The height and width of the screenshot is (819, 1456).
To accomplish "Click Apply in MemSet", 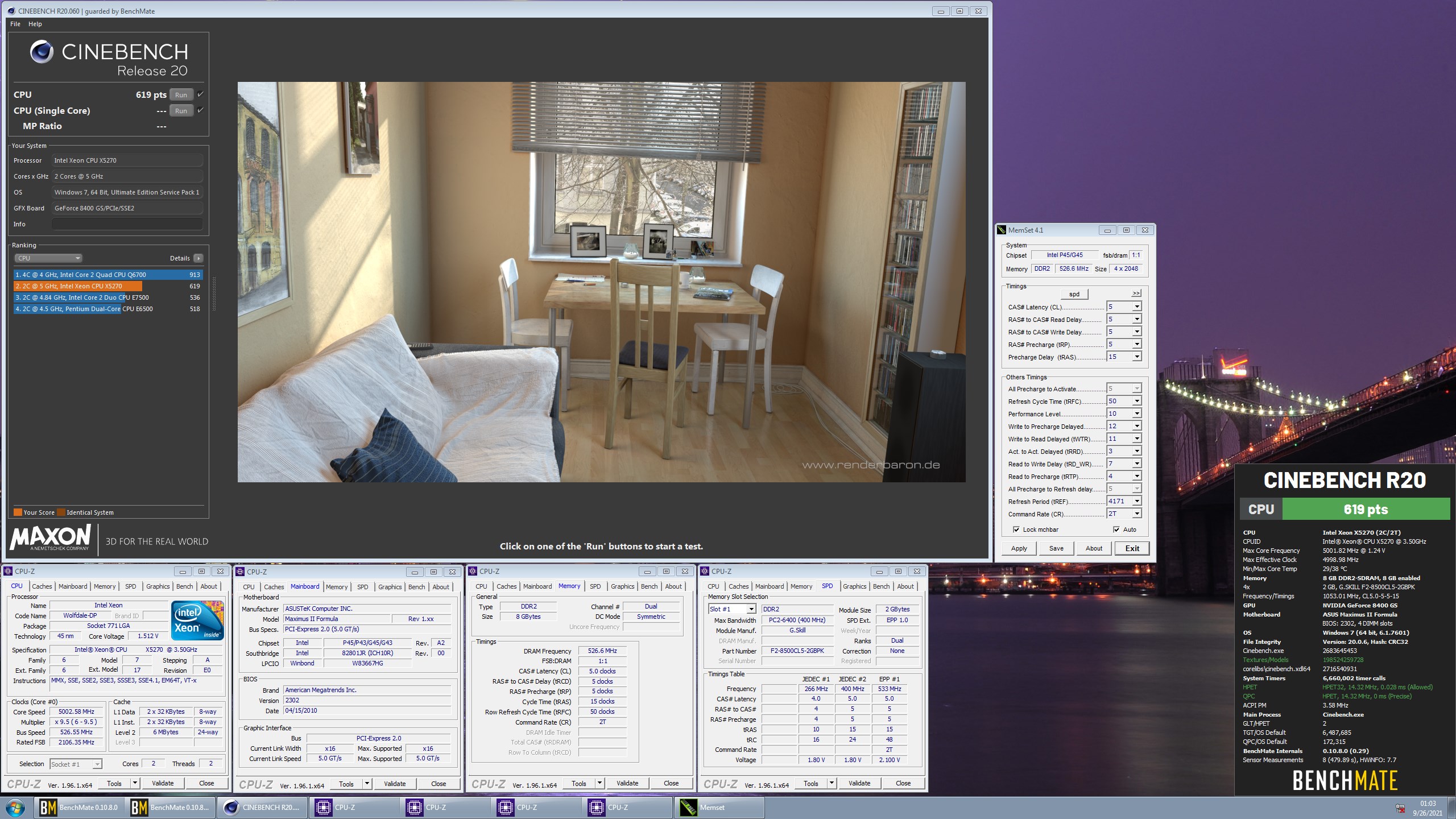I will coord(1019,548).
